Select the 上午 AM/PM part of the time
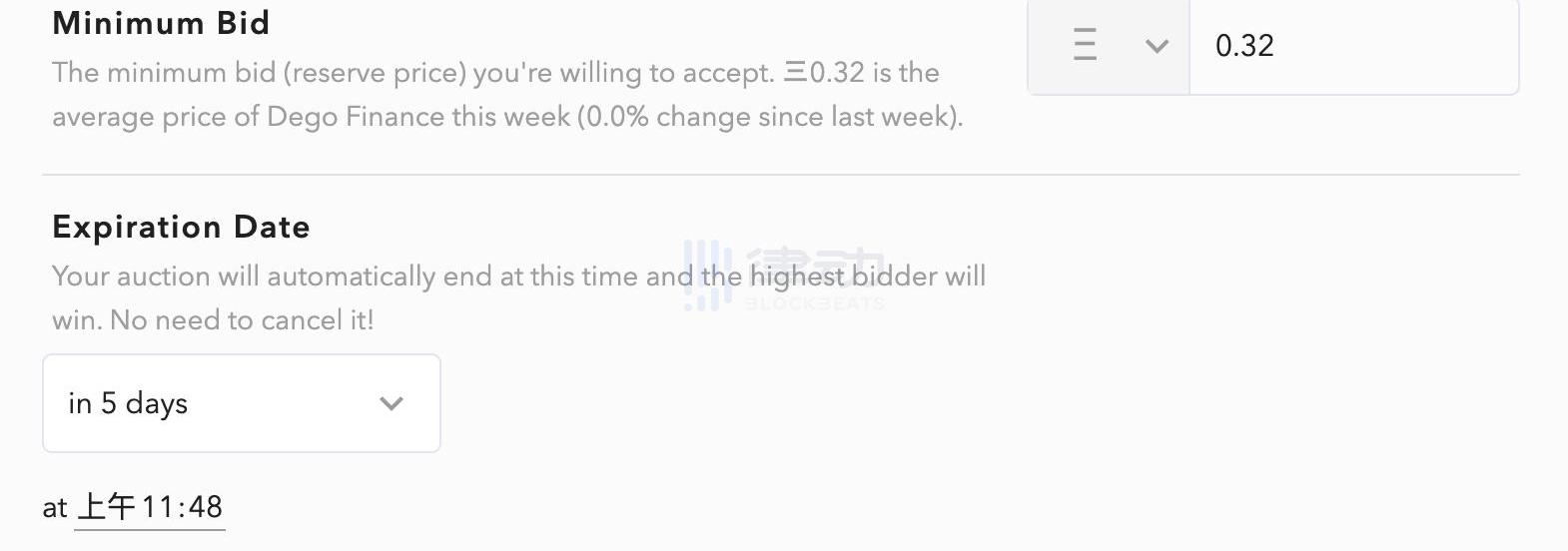Viewport: 1568px width, 551px height. pyautogui.click(x=106, y=507)
